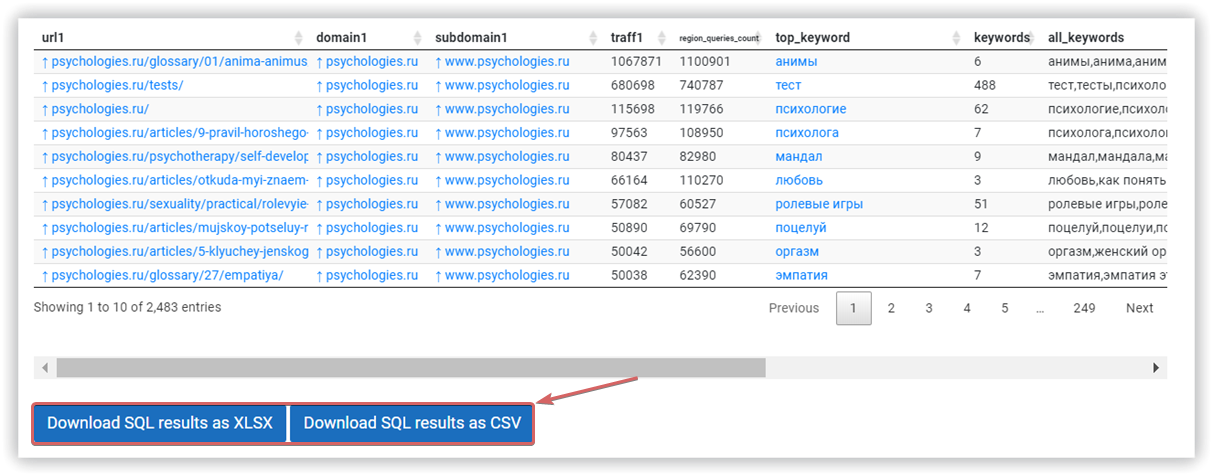Screen dimensions: 1213x476
Task: Click the horizontal scrollbar right arrow
Action: (x=1156, y=368)
